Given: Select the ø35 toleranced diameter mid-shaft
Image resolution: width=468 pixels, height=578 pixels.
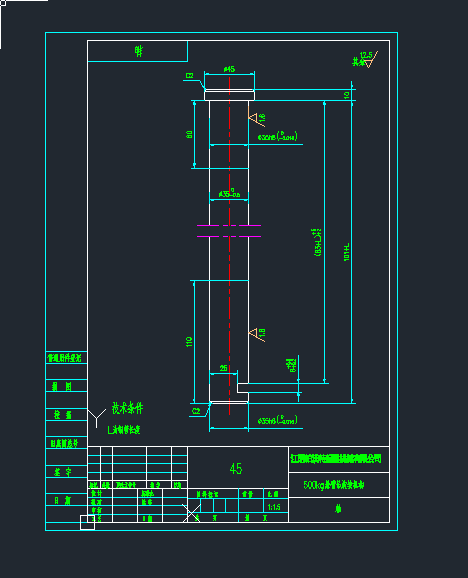Looking at the screenshot, I should point(229,194).
